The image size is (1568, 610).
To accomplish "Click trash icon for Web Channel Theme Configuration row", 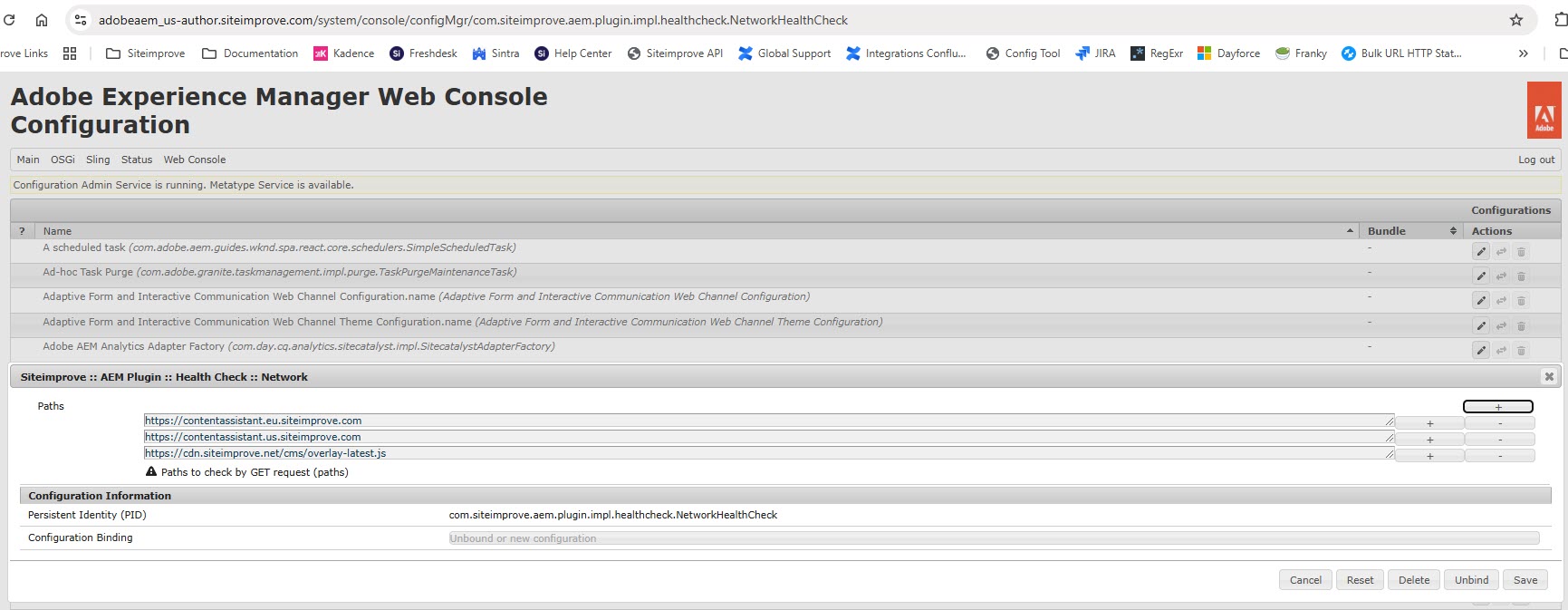I will coord(1521,325).
